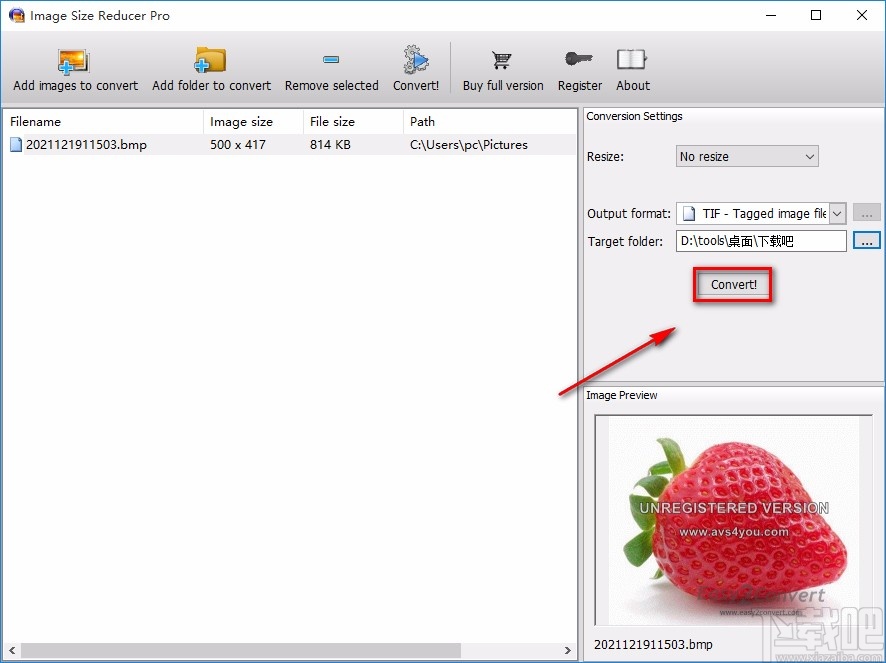Click Add images to convert icon
Viewport: 886px width, 663px height.
pos(75,61)
